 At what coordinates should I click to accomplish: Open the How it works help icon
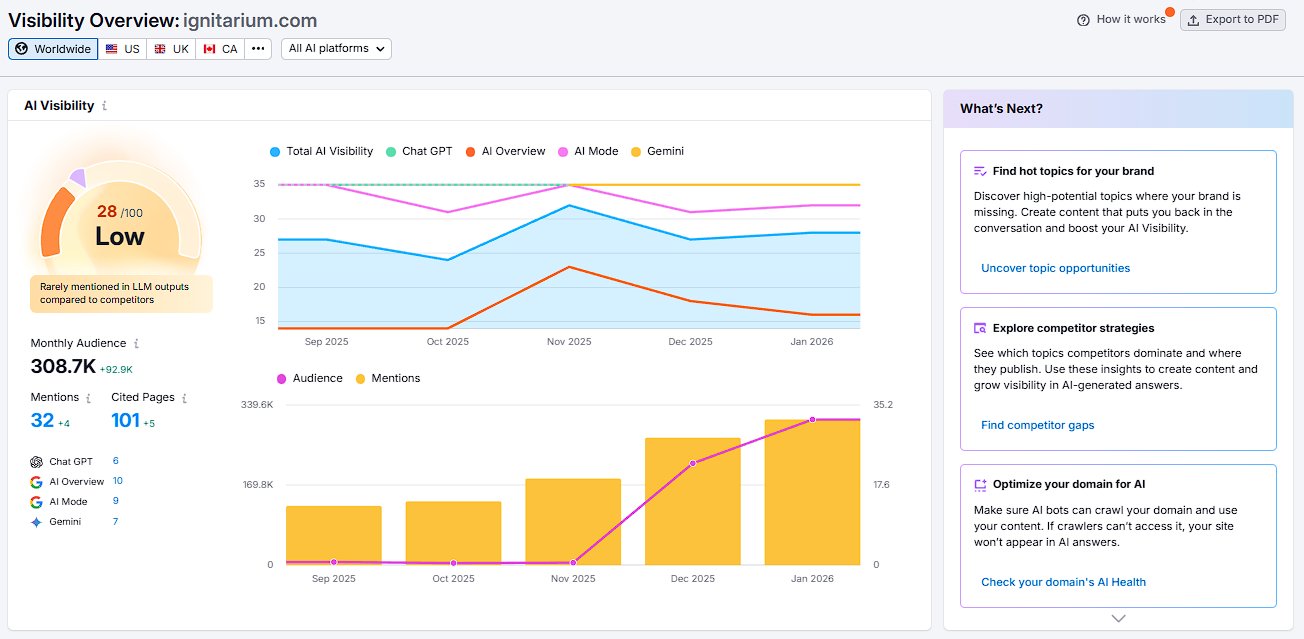[x=1082, y=19]
